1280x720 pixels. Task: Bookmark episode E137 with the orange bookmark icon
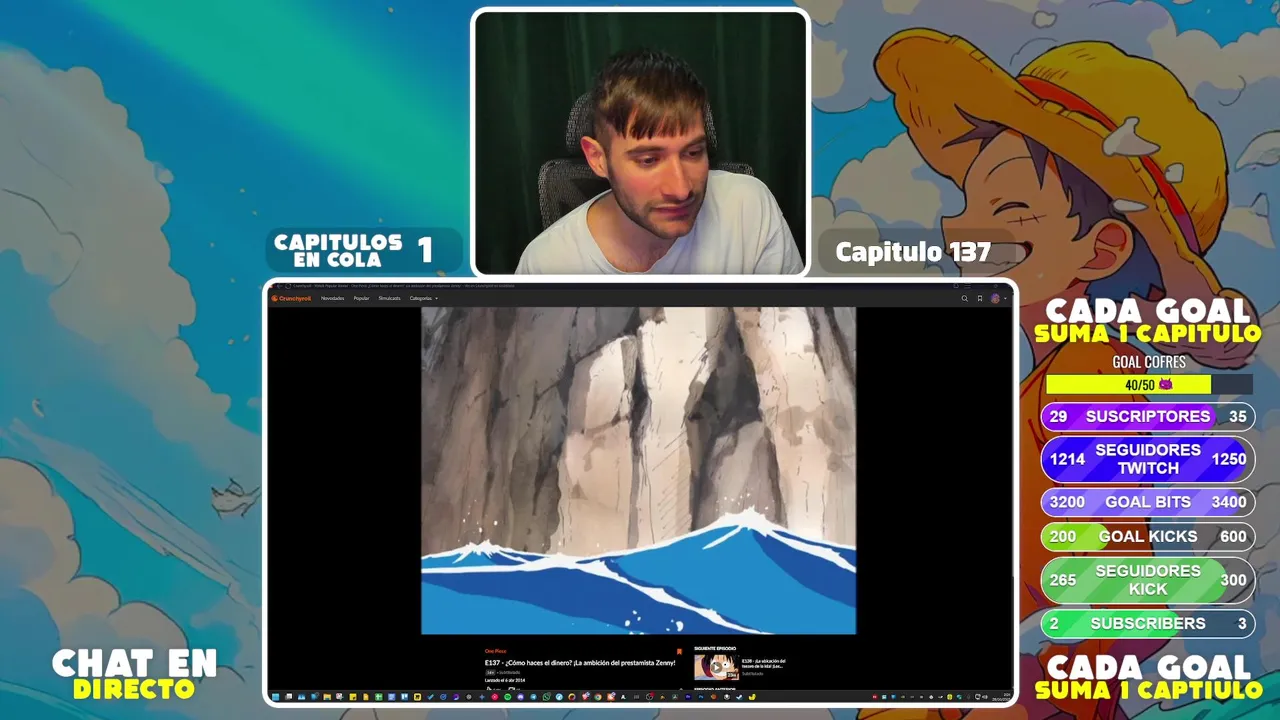click(x=679, y=651)
